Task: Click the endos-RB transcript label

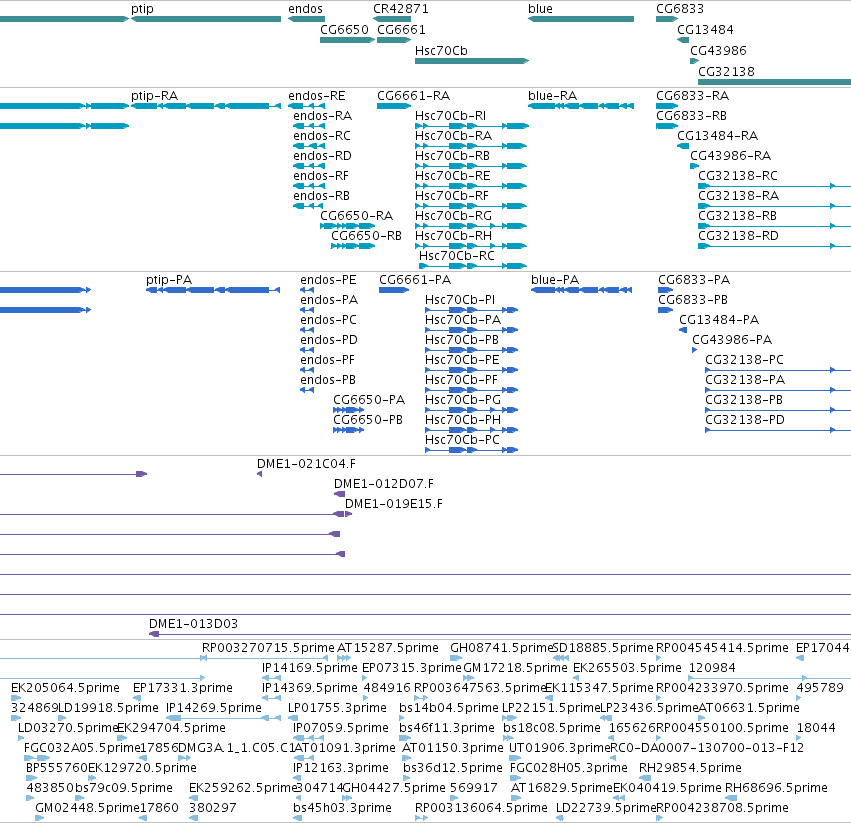Action: pos(322,195)
